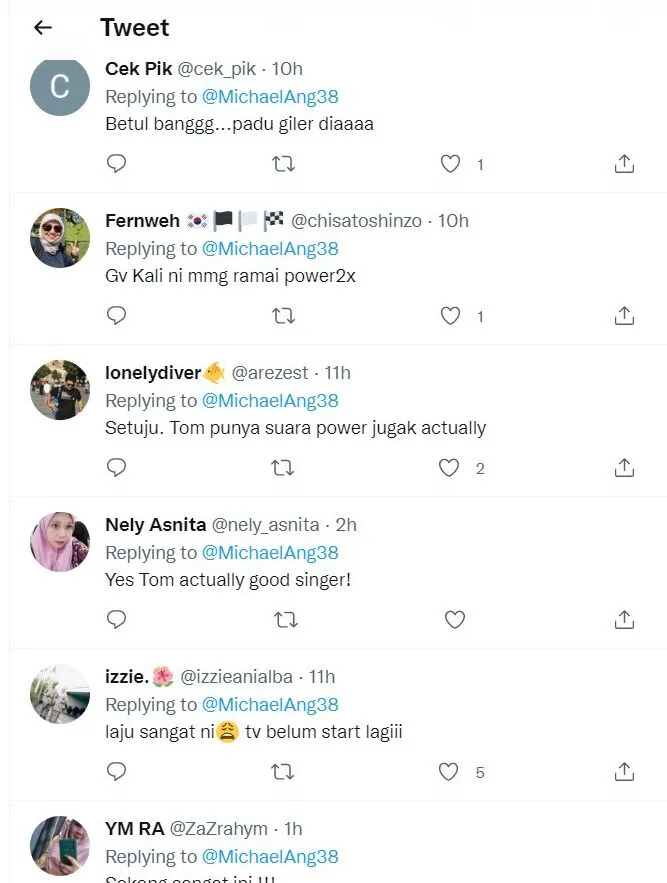
Task: Share Fernweh's tweet
Action: click(624, 316)
